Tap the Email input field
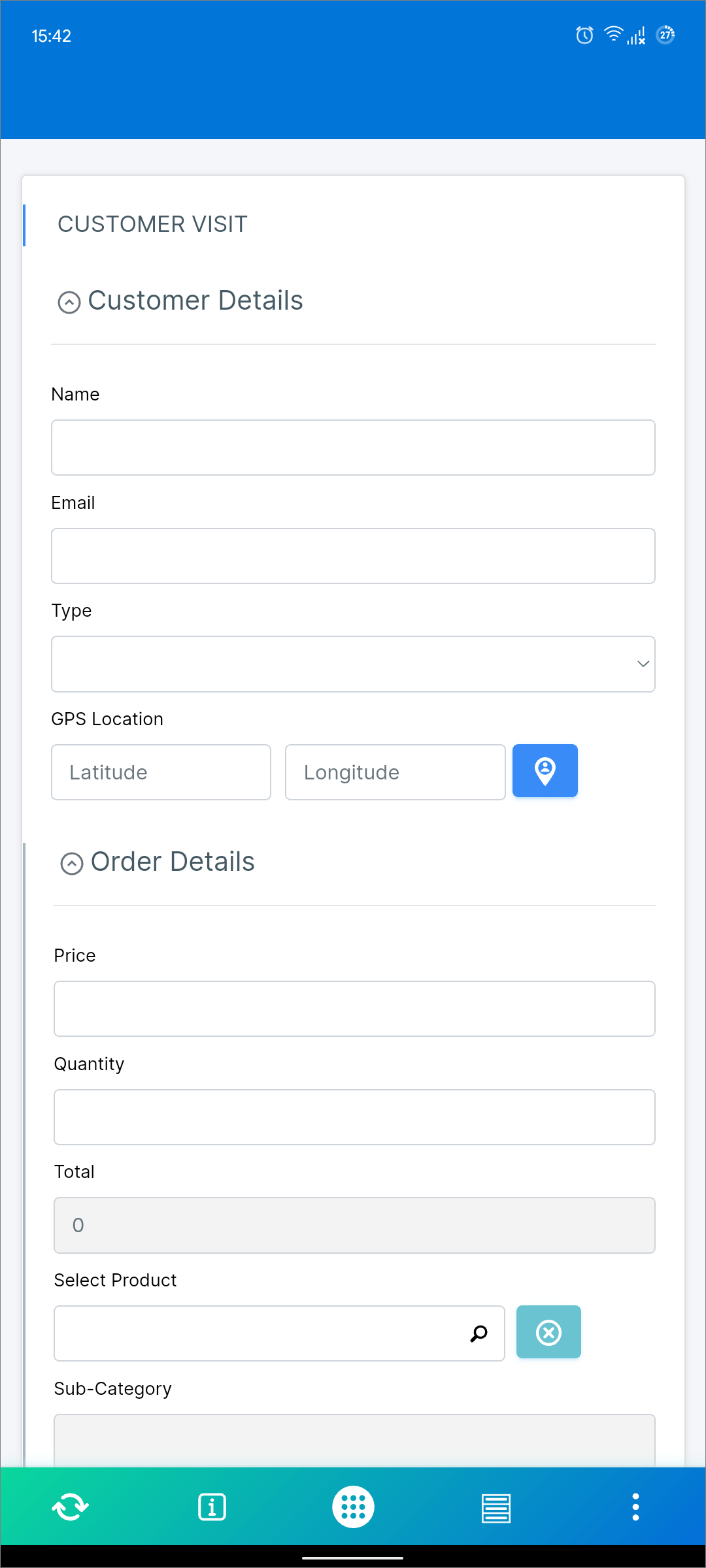 click(353, 555)
